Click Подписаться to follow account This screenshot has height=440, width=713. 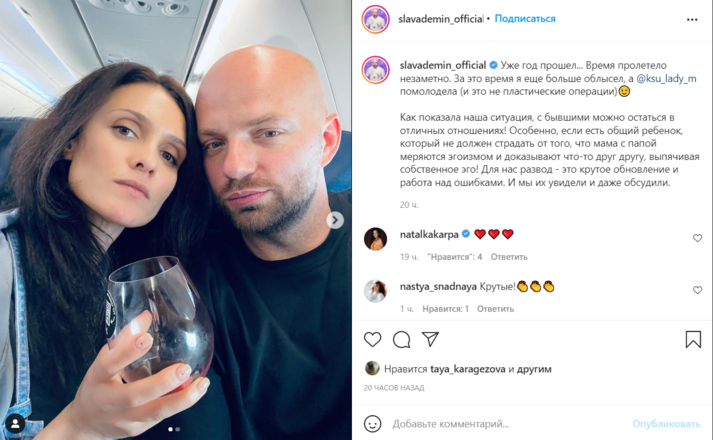coord(525,19)
